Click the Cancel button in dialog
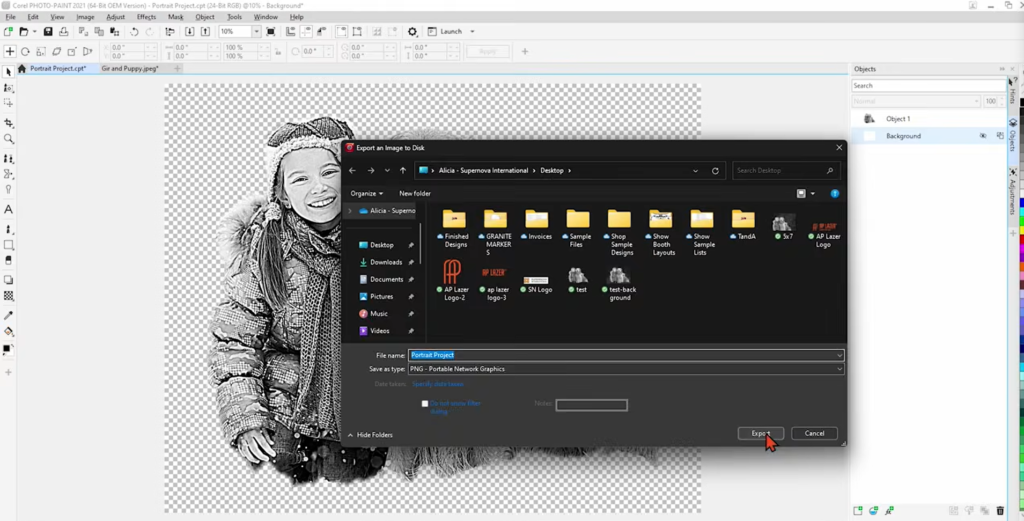Image resolution: width=1024 pixels, height=521 pixels. point(814,434)
